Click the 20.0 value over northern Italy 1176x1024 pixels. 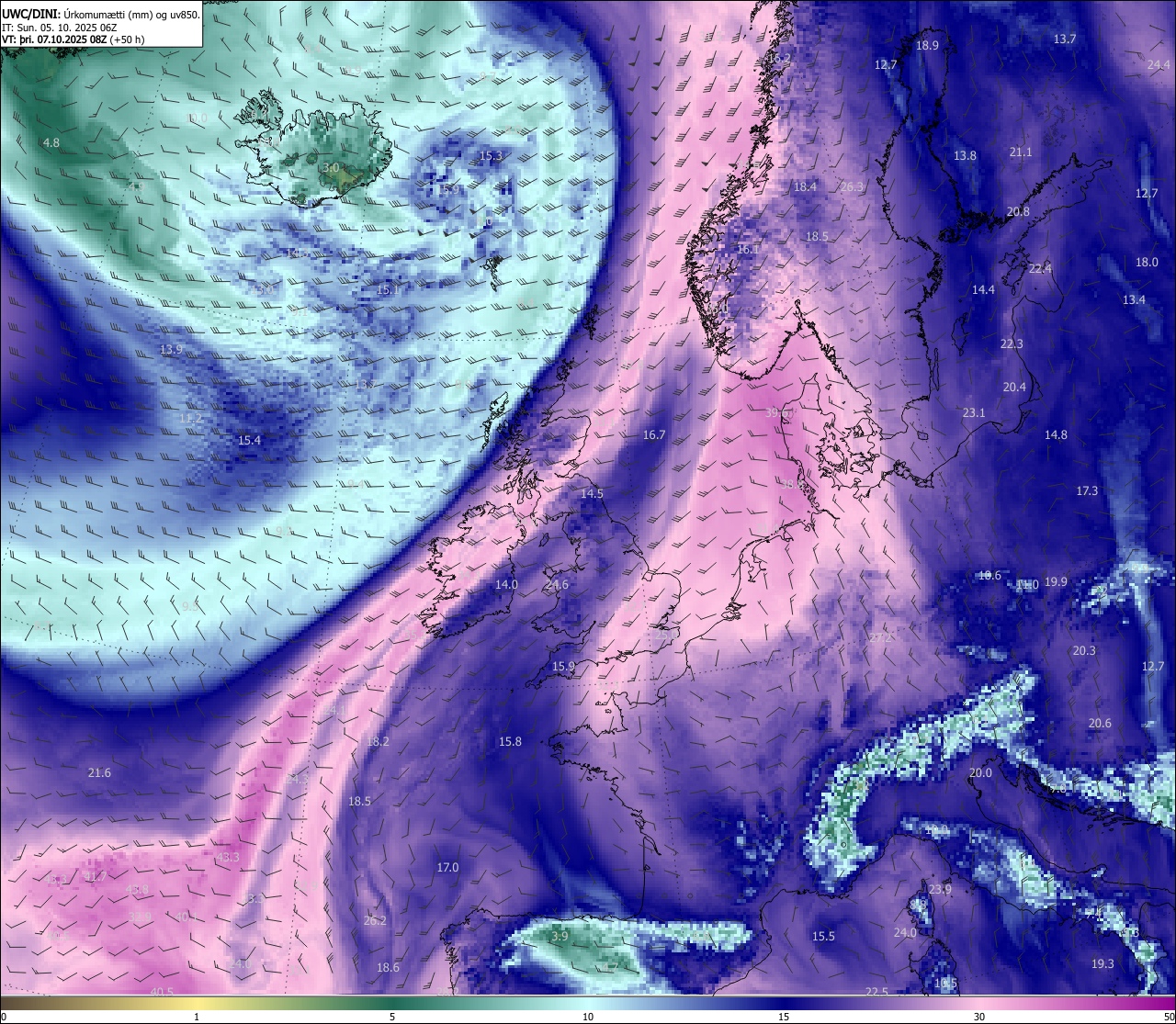point(980,773)
